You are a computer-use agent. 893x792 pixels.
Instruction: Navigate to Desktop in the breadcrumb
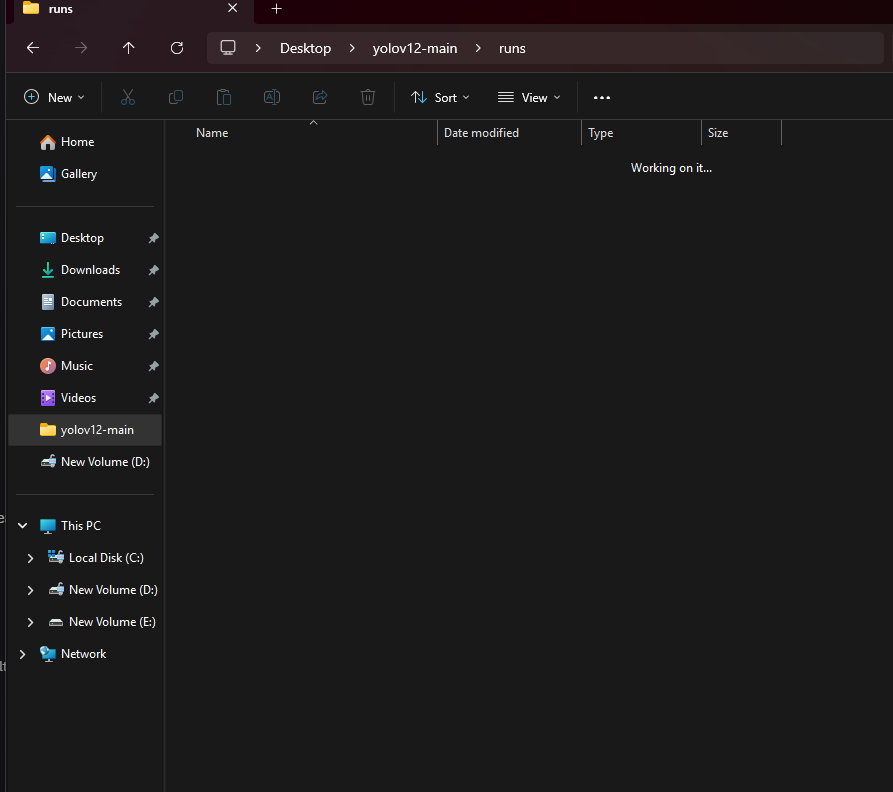tap(305, 48)
